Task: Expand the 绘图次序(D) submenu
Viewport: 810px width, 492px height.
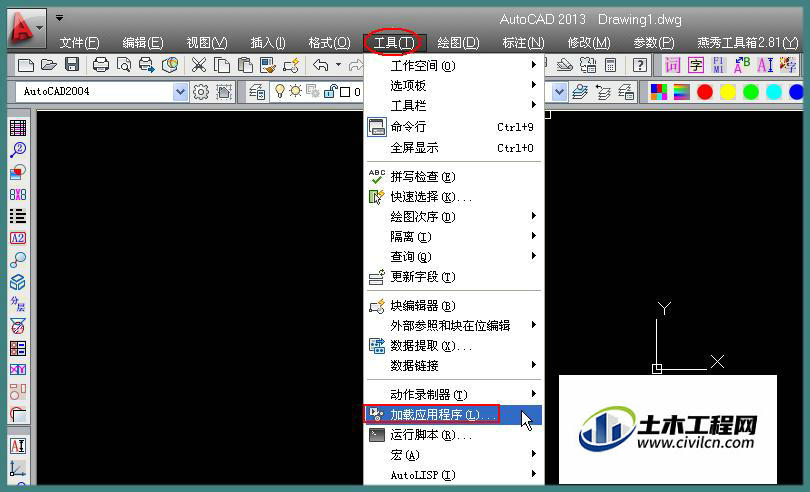Action: pyautogui.click(x=454, y=217)
